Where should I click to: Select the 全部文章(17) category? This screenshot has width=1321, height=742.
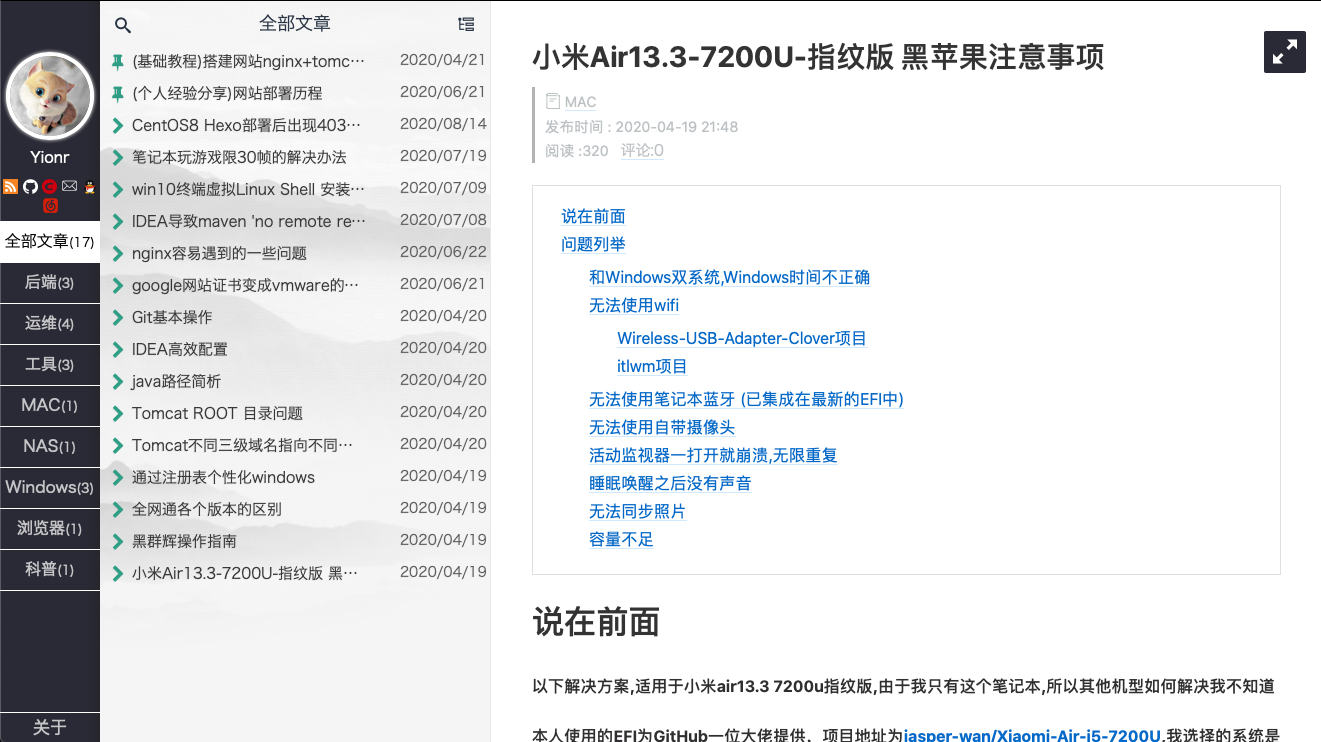point(50,241)
